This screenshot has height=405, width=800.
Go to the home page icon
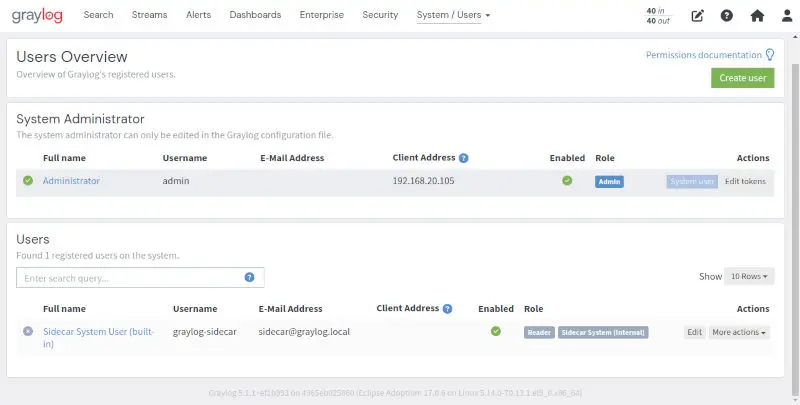coord(757,16)
